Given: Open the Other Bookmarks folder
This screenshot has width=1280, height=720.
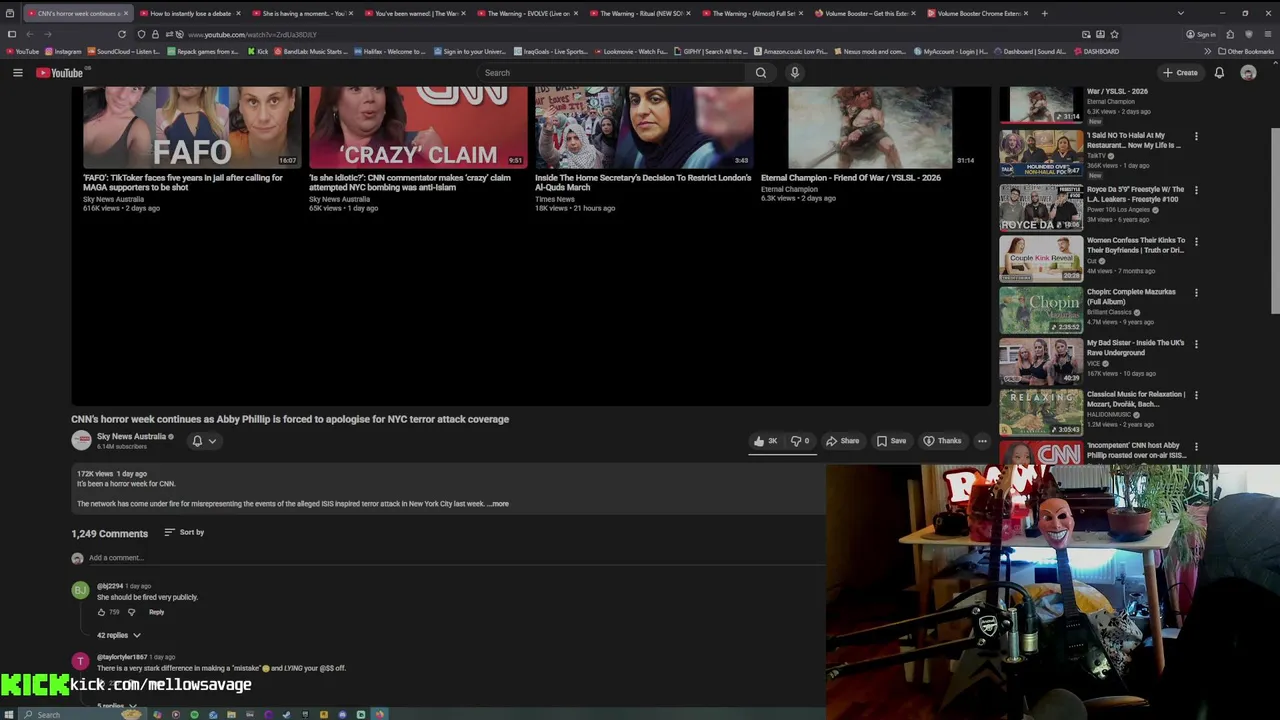Looking at the screenshot, I should click(x=1246, y=51).
